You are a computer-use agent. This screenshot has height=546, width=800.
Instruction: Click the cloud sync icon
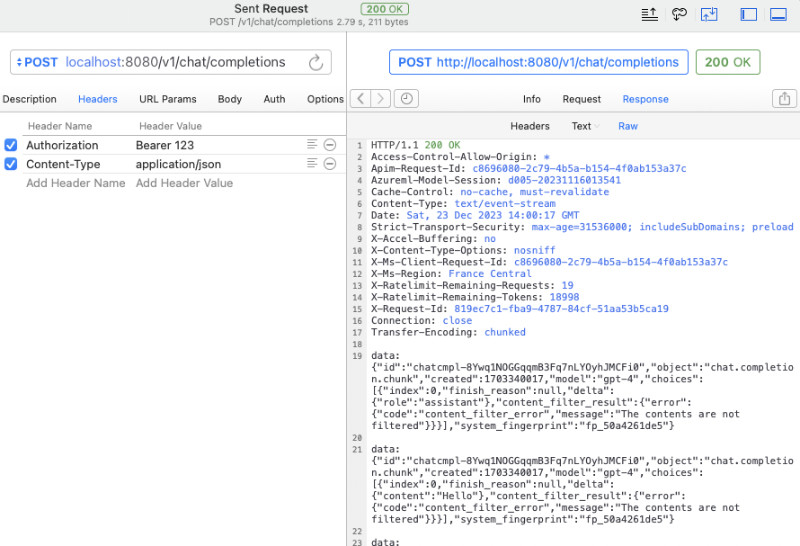click(679, 14)
